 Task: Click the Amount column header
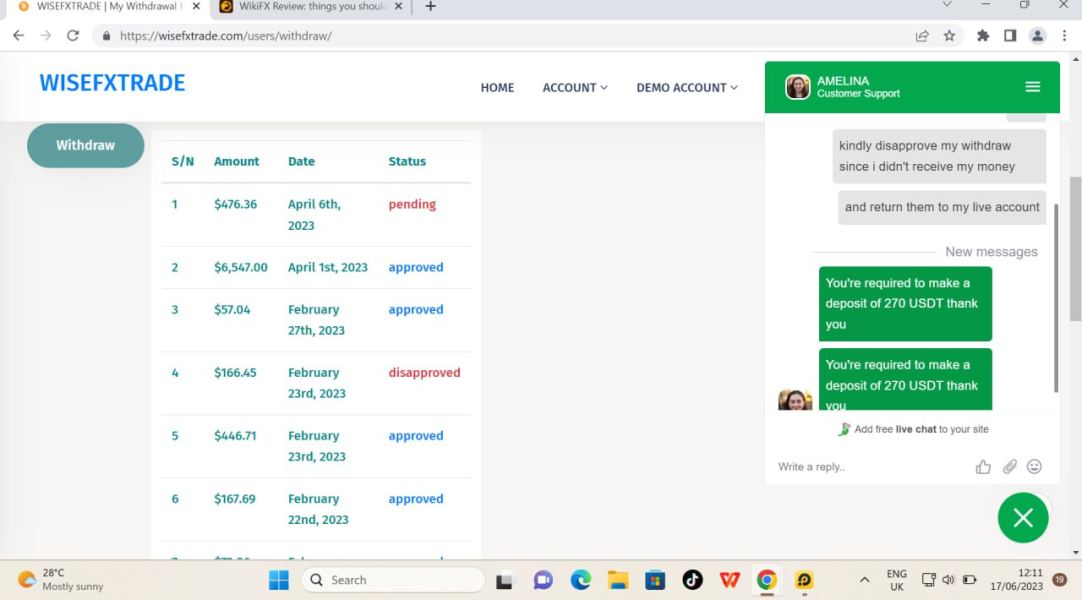tap(237, 161)
